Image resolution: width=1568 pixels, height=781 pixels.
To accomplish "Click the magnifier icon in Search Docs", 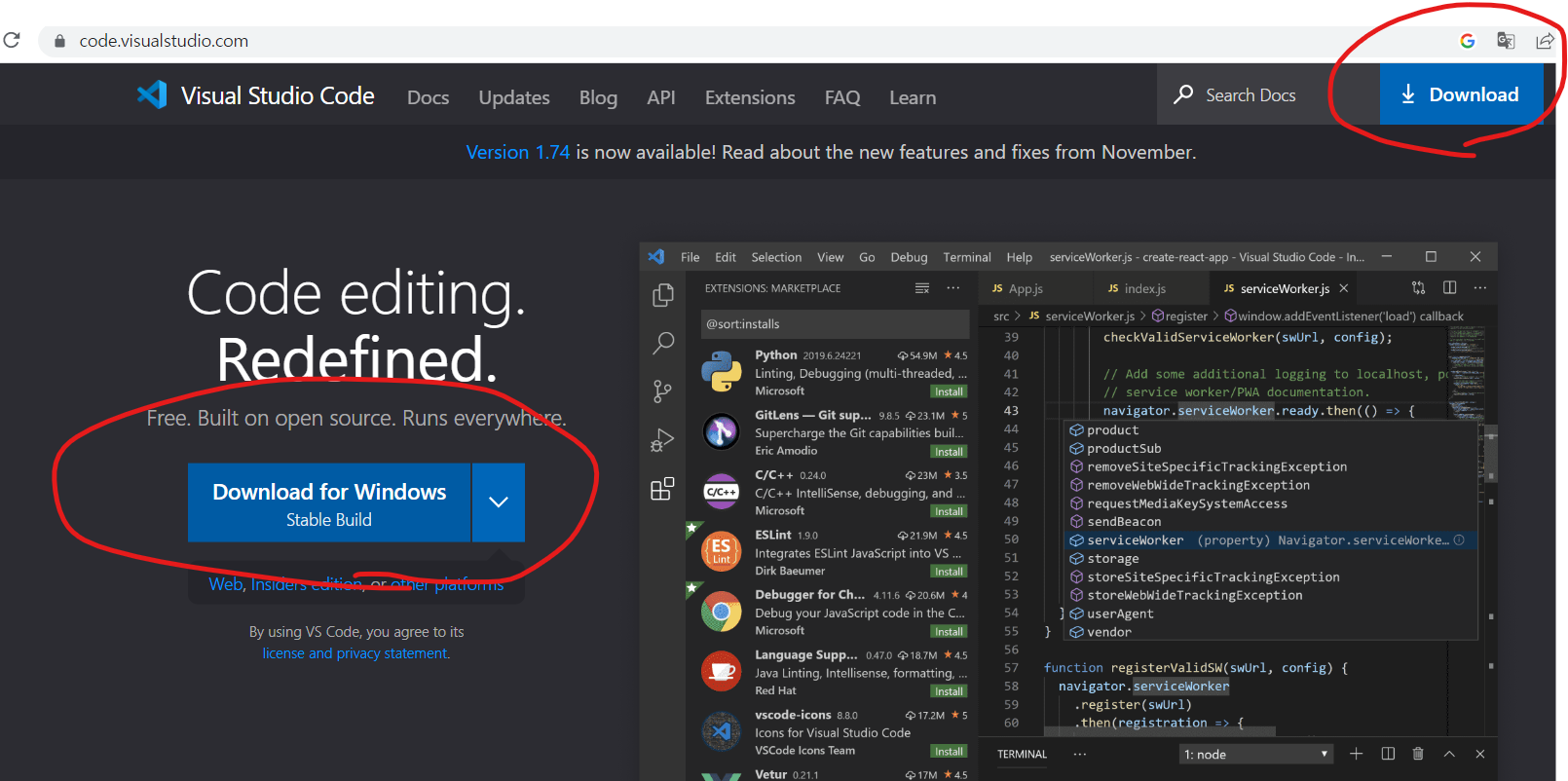I will (1183, 94).
